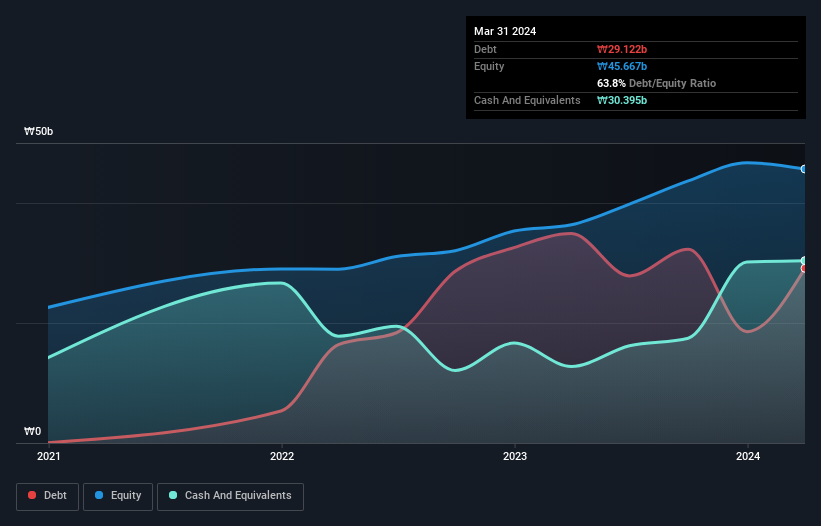
Task: Click the ₩45.667b equity value
Action: coord(622,66)
